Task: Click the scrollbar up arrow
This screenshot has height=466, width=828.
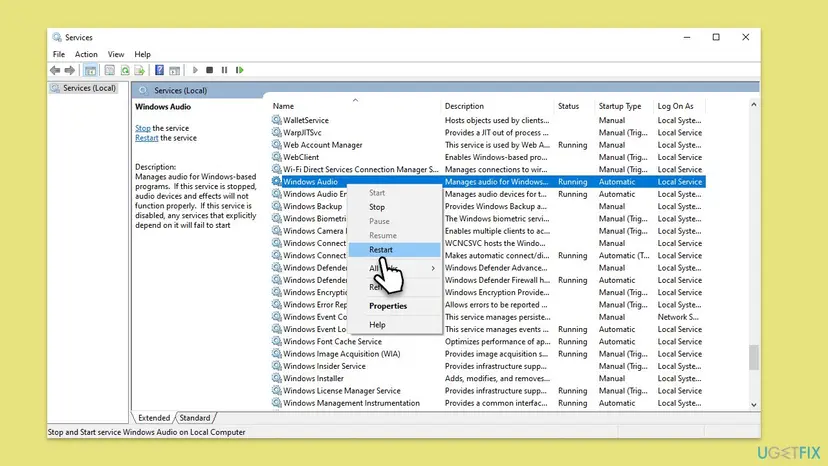Action: tap(754, 105)
